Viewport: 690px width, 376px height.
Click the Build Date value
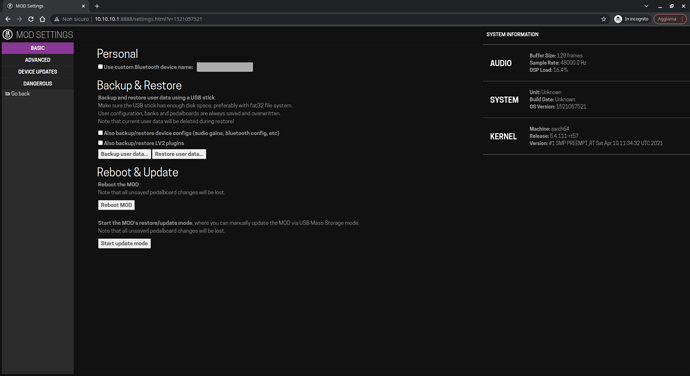click(x=565, y=100)
